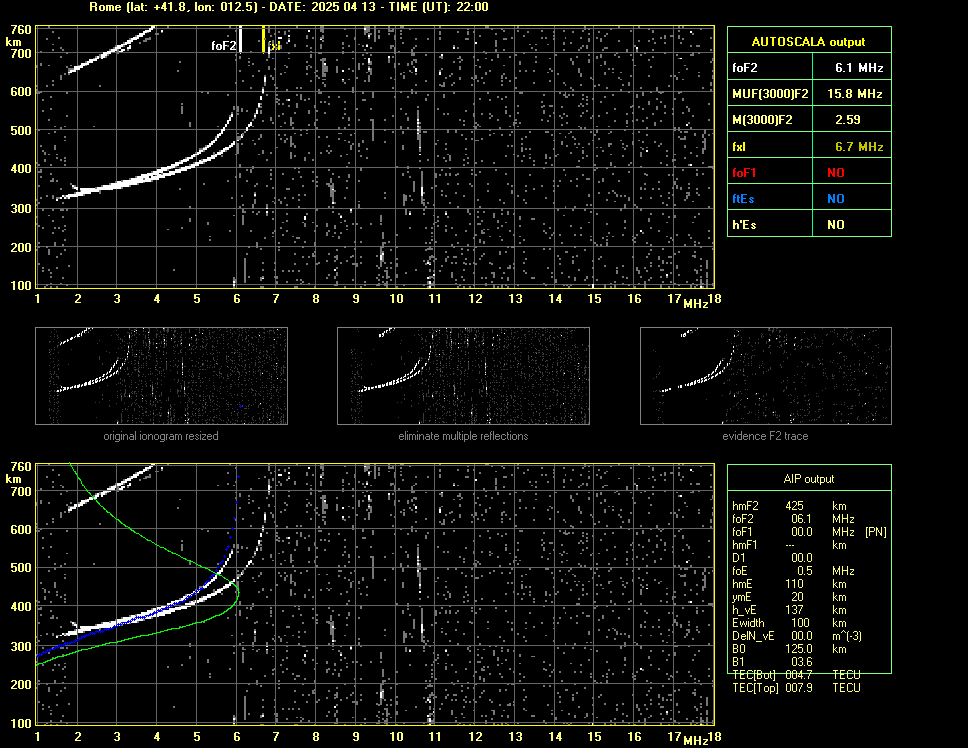
Task: Click the hmE 110 km row
Action: tap(794, 584)
